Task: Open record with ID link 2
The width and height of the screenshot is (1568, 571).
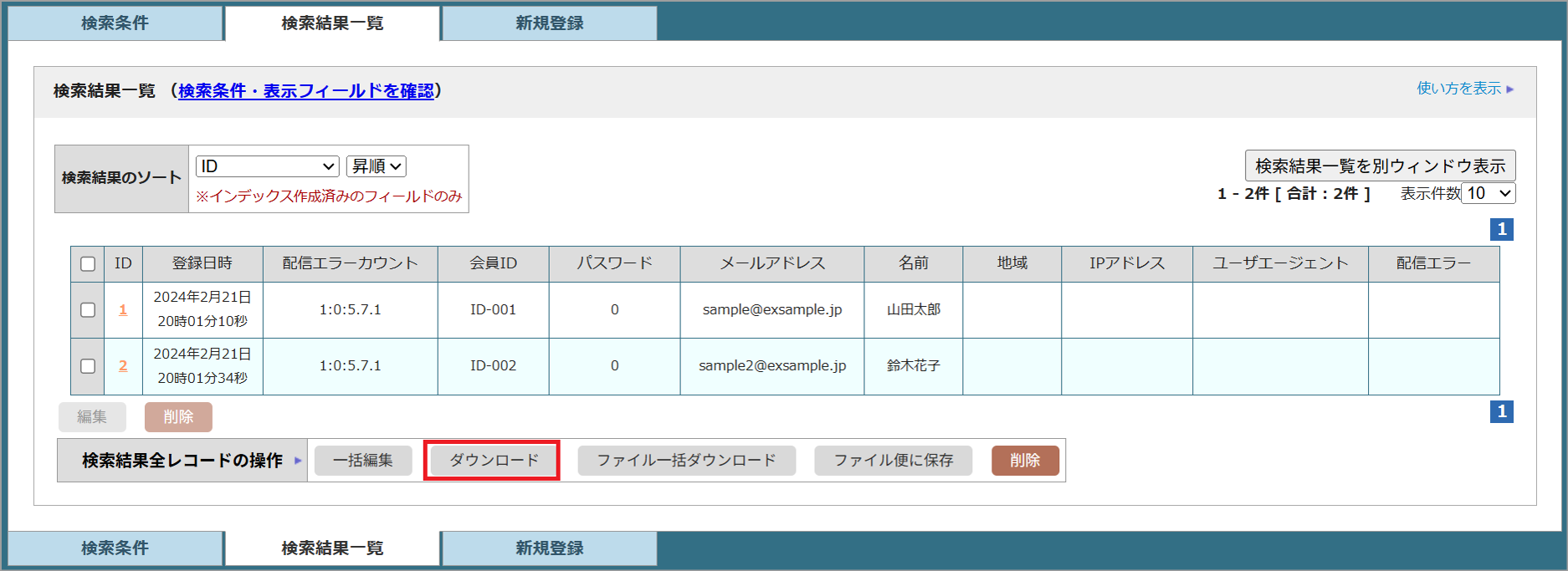Action: (x=123, y=366)
